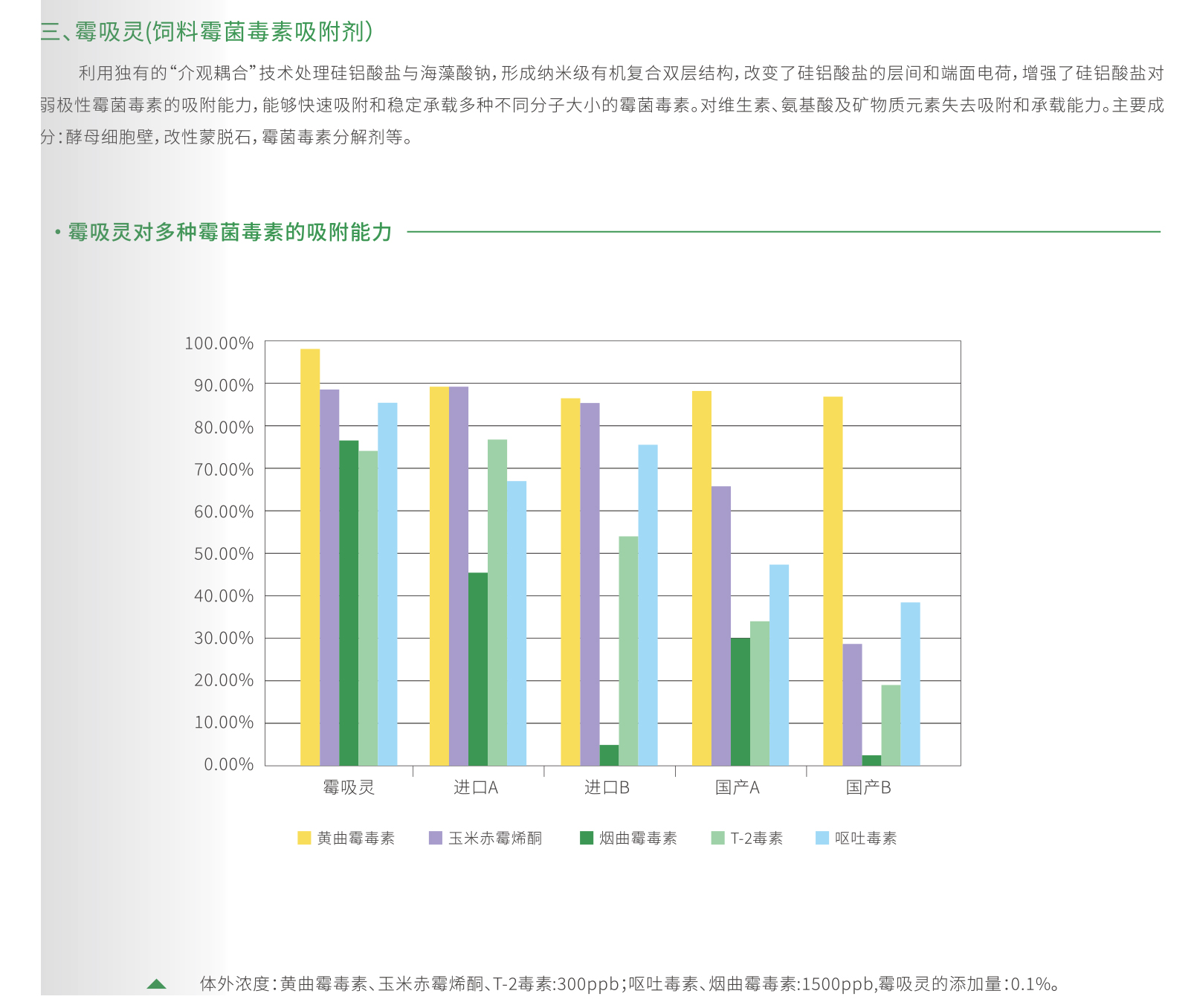This screenshot has height=1008, width=1194.
Task: Click the 进口B x-axis category label
Action: click(x=607, y=787)
